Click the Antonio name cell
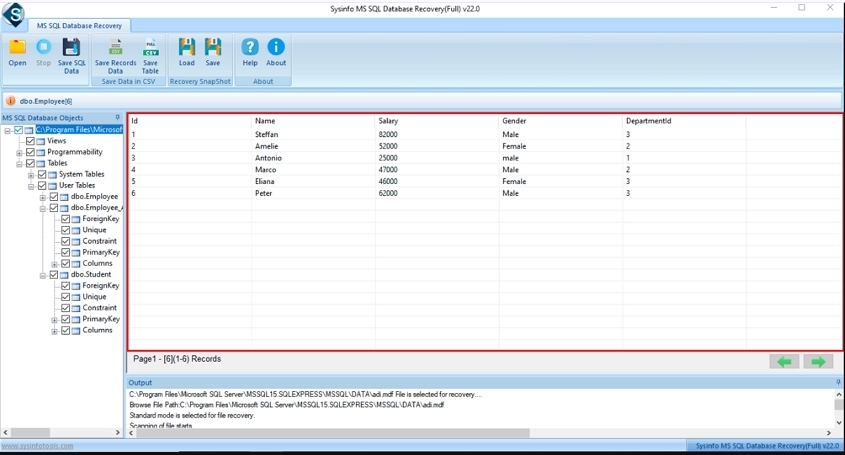This screenshot has height=455, width=845. (268, 158)
